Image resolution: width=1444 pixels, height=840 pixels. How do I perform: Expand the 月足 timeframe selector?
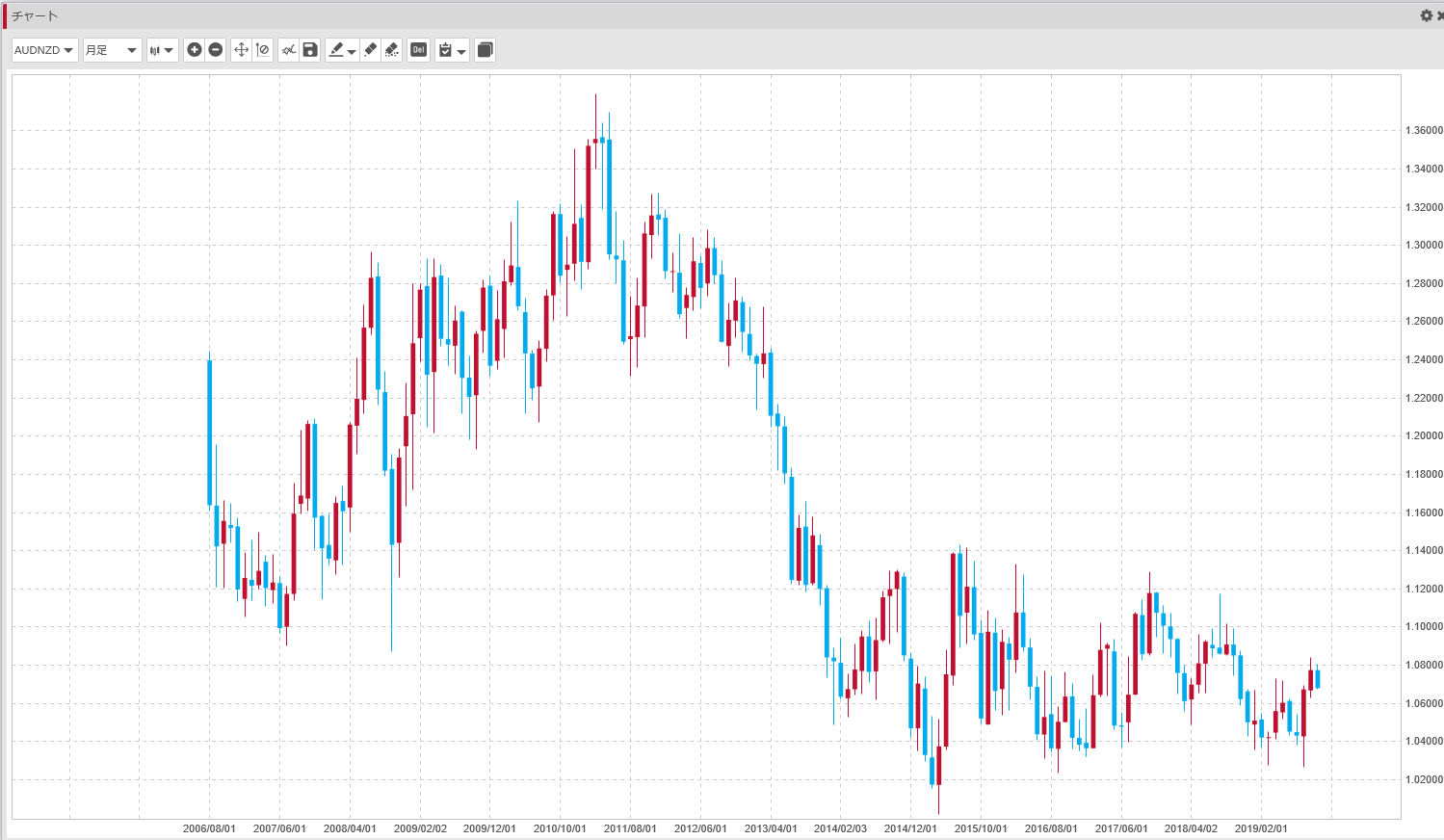[x=112, y=50]
